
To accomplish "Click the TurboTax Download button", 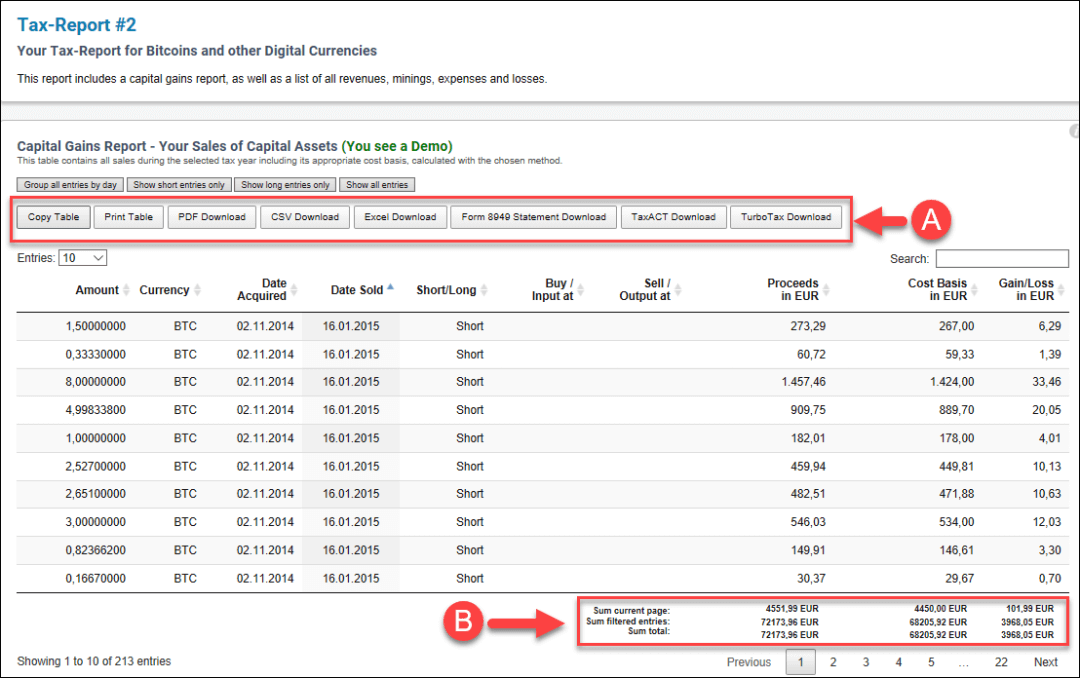I will click(x=786, y=217).
